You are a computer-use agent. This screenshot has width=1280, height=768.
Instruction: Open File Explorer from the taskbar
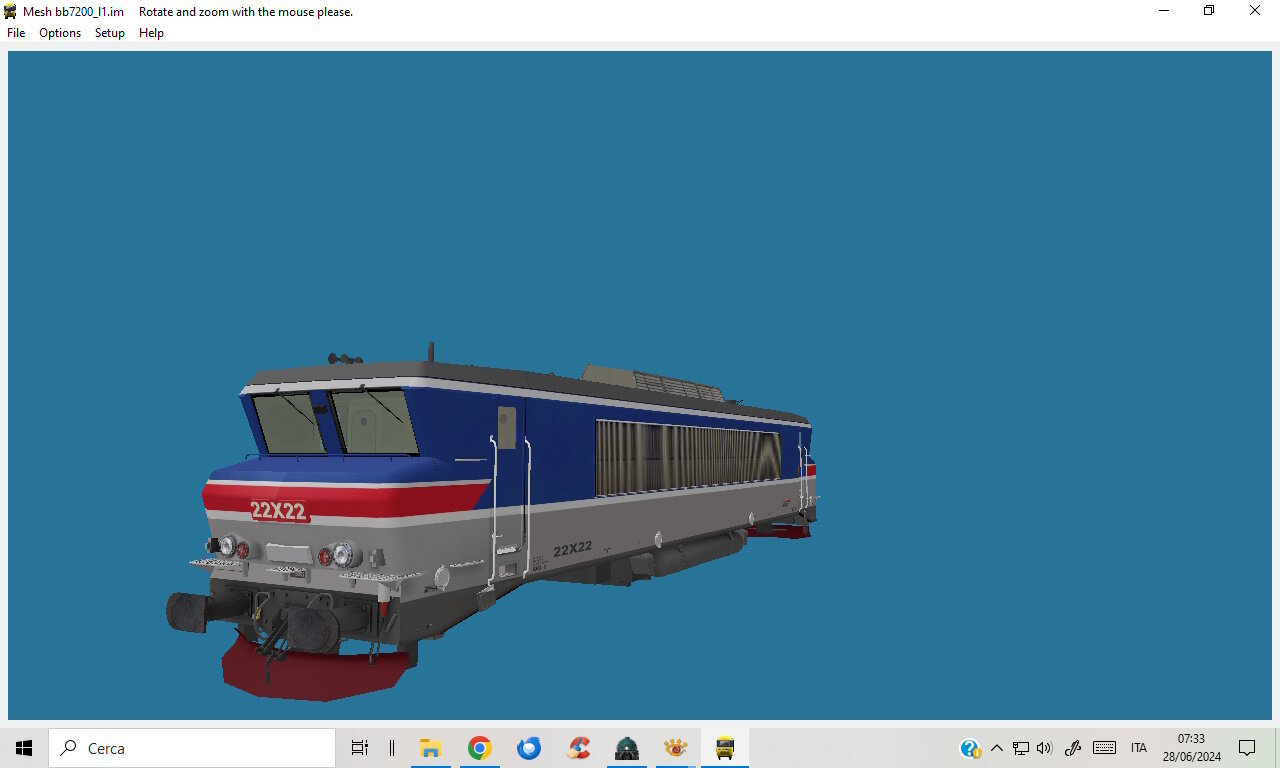coord(431,748)
